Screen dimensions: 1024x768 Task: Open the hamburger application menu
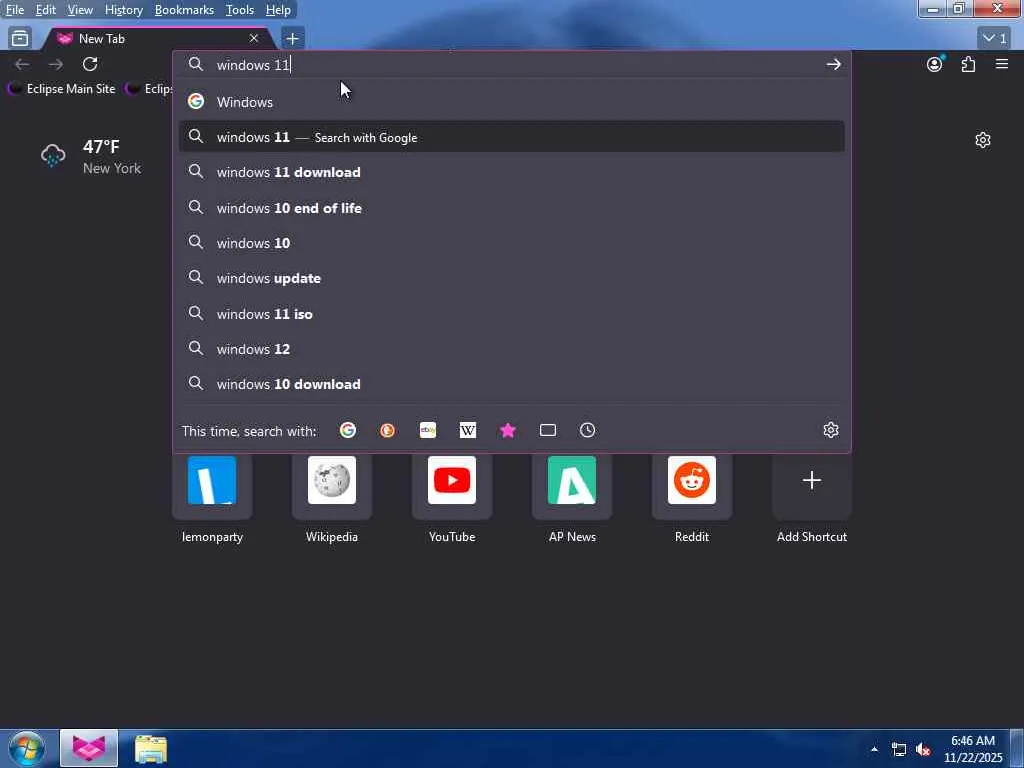1002,64
